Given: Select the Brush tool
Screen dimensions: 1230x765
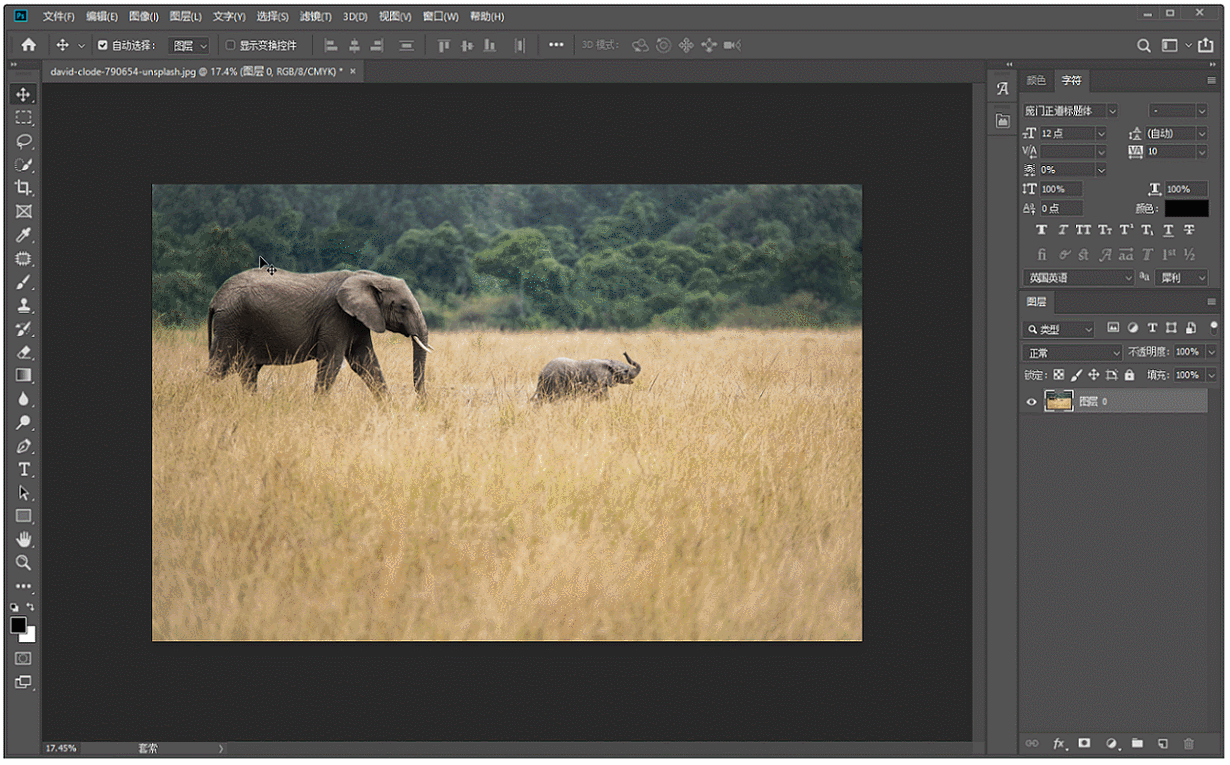Looking at the screenshot, I should click(23, 282).
